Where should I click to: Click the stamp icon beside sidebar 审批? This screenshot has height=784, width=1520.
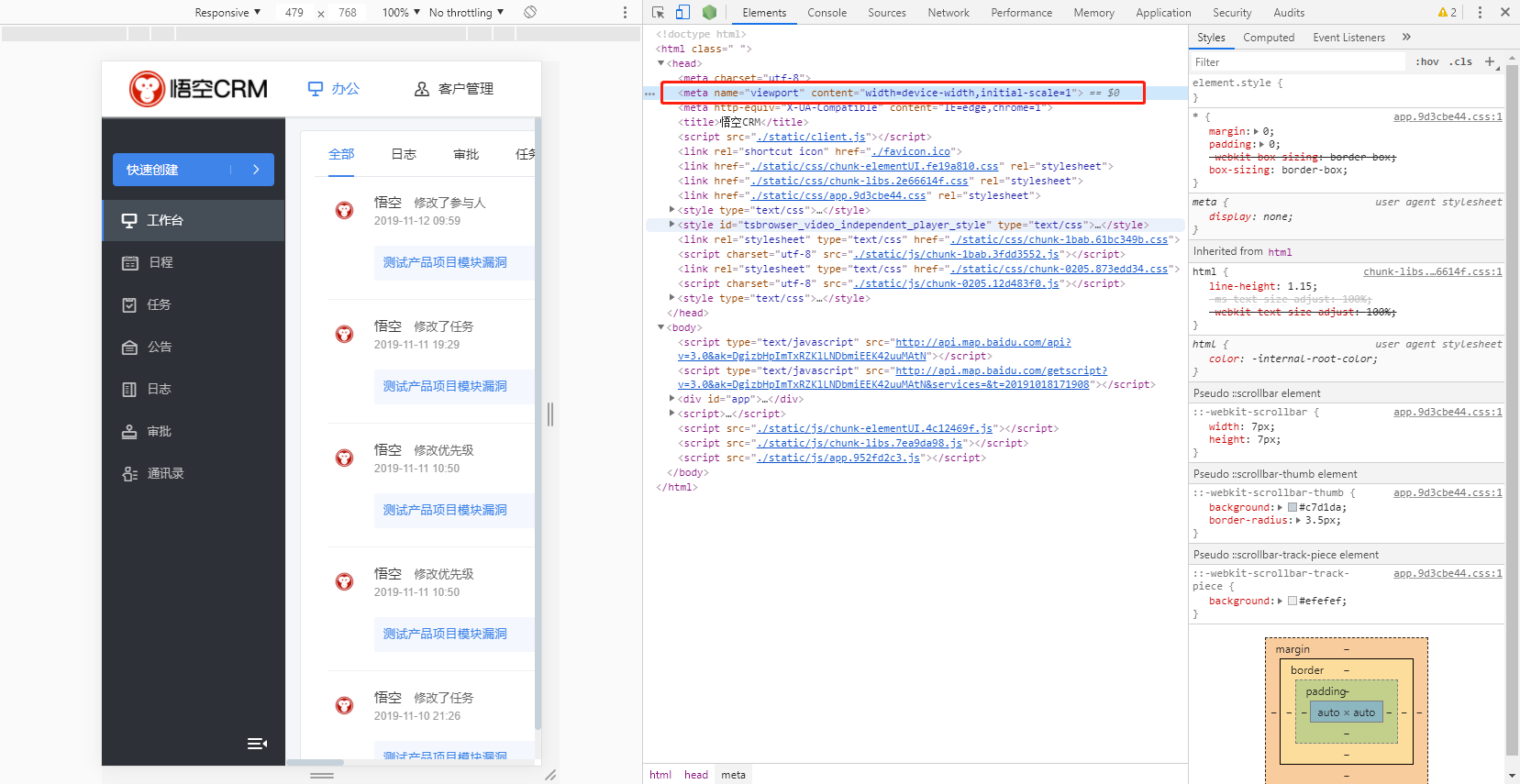[129, 431]
